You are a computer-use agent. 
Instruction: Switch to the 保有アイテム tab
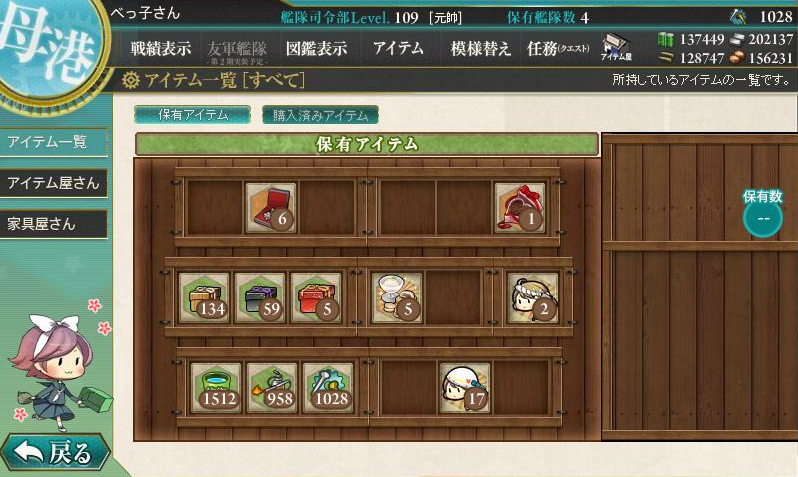tap(192, 115)
